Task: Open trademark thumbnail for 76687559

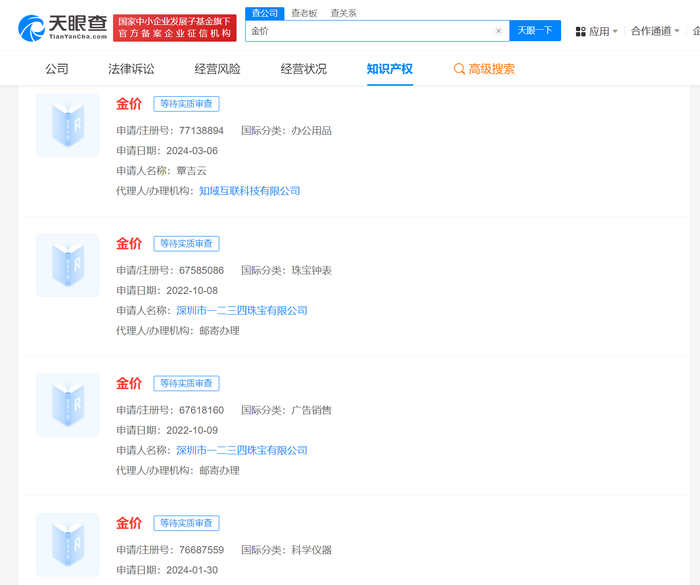Action: (x=67, y=544)
